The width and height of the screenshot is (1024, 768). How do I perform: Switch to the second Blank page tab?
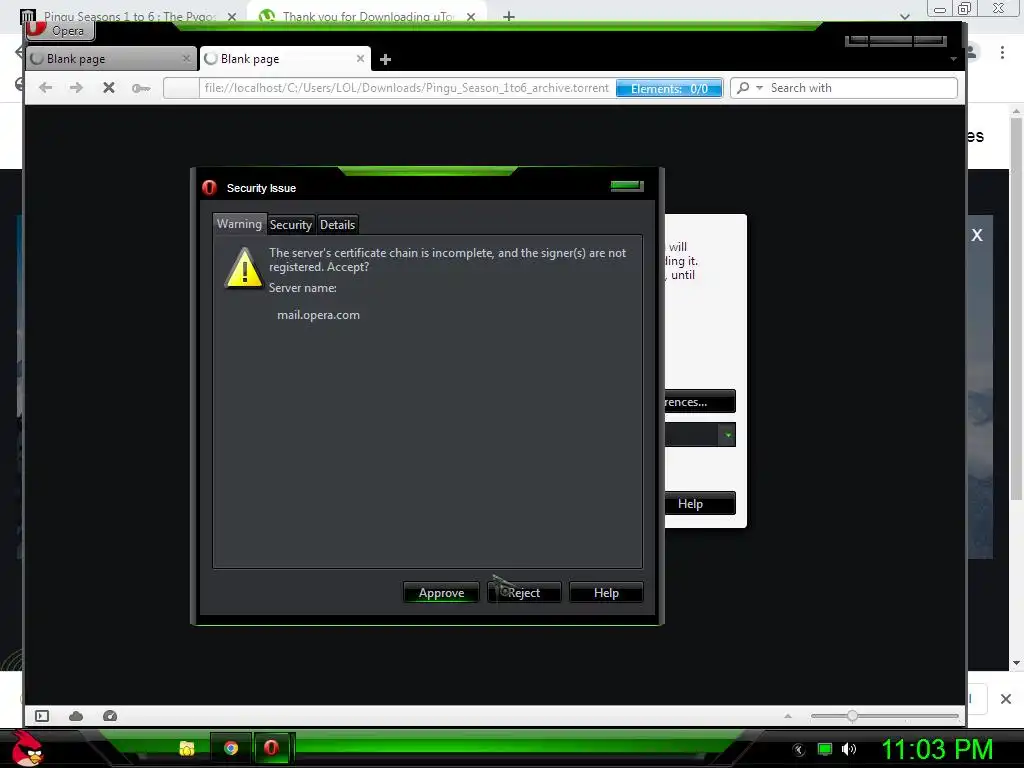tap(285, 59)
